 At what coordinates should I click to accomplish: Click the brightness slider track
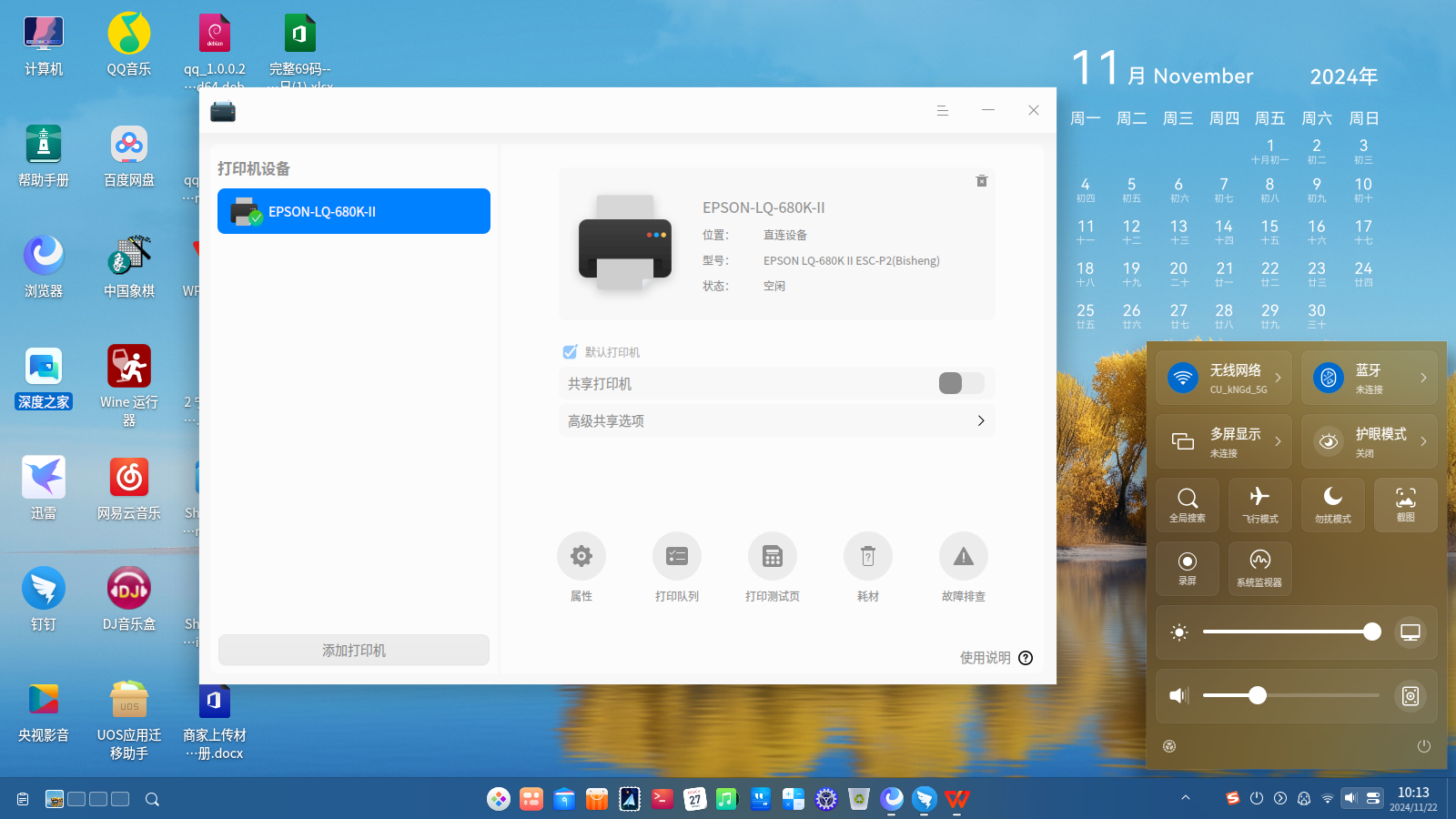coord(1292,632)
